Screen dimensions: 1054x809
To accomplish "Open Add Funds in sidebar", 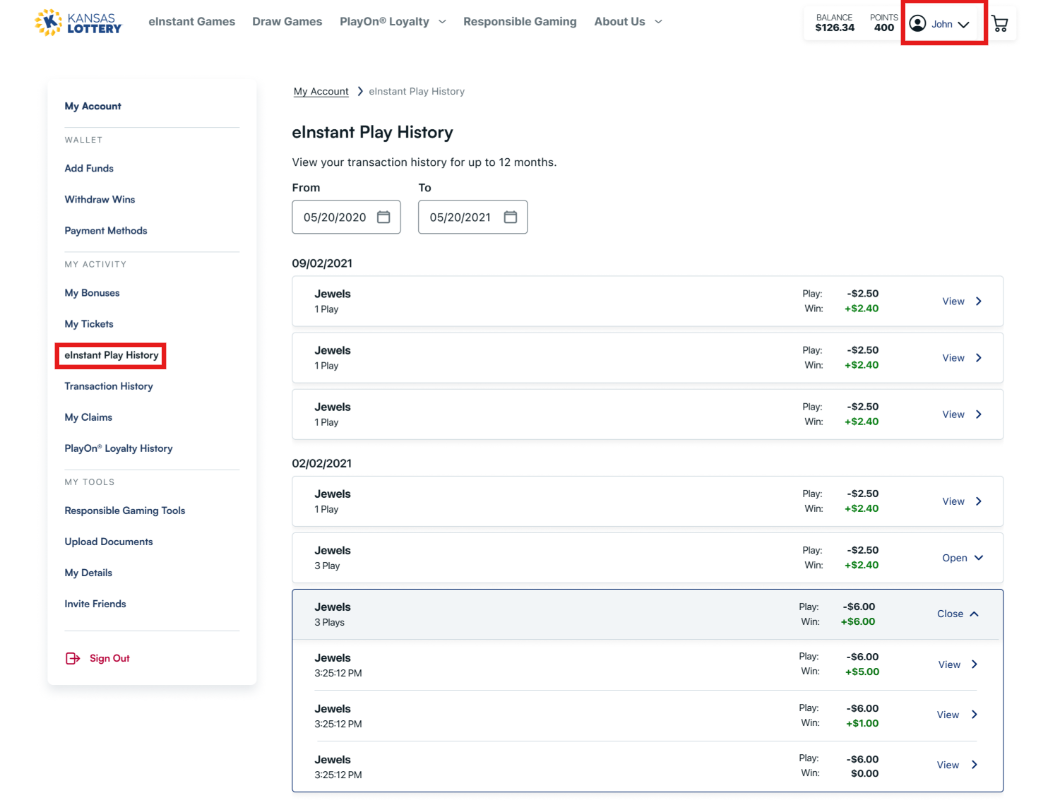I will click(x=89, y=168).
